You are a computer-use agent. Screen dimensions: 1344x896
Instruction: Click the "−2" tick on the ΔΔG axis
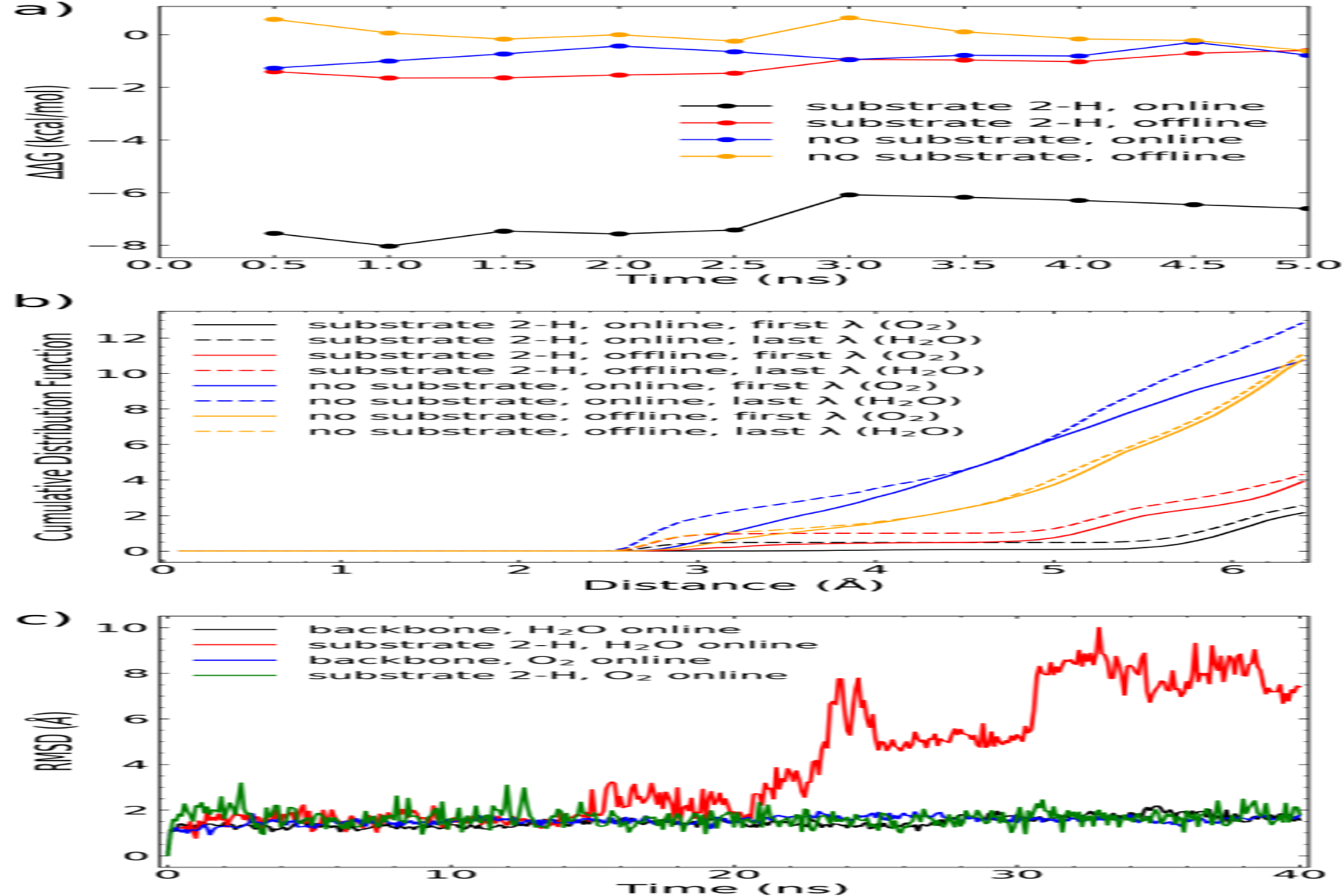click(119, 87)
